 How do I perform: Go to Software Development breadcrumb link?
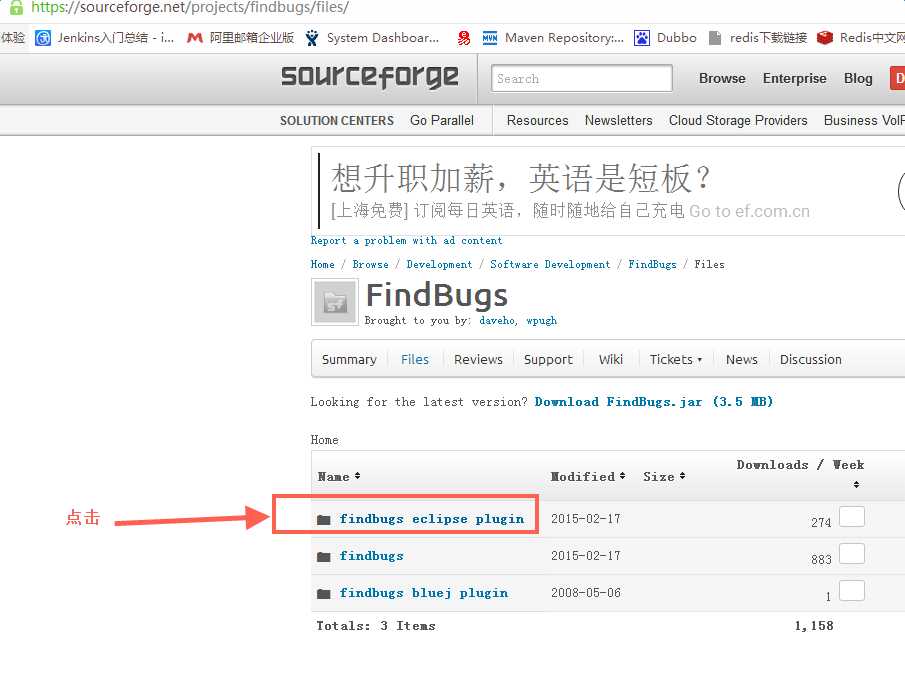550,264
